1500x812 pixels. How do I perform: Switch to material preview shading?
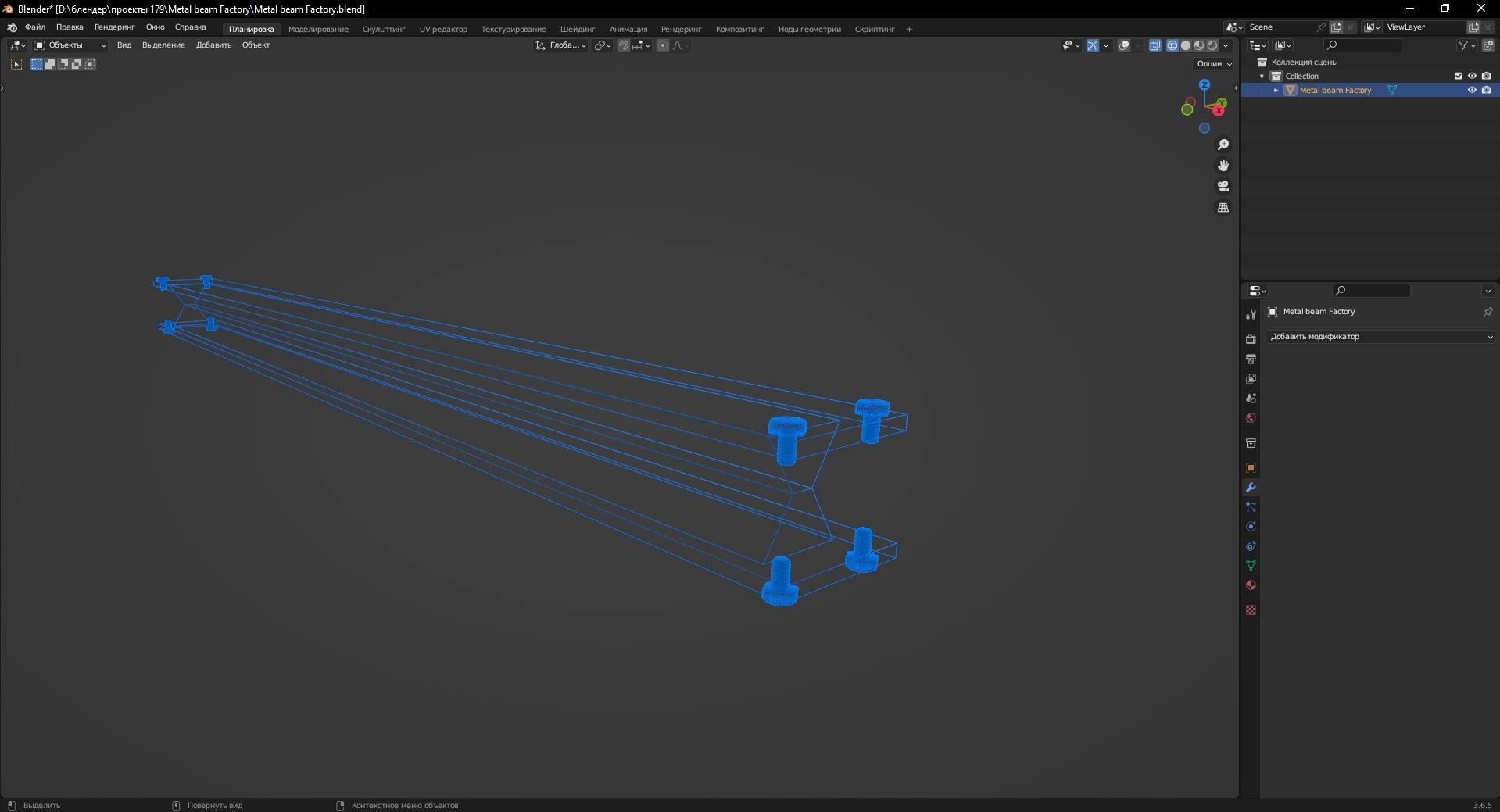[1198, 45]
